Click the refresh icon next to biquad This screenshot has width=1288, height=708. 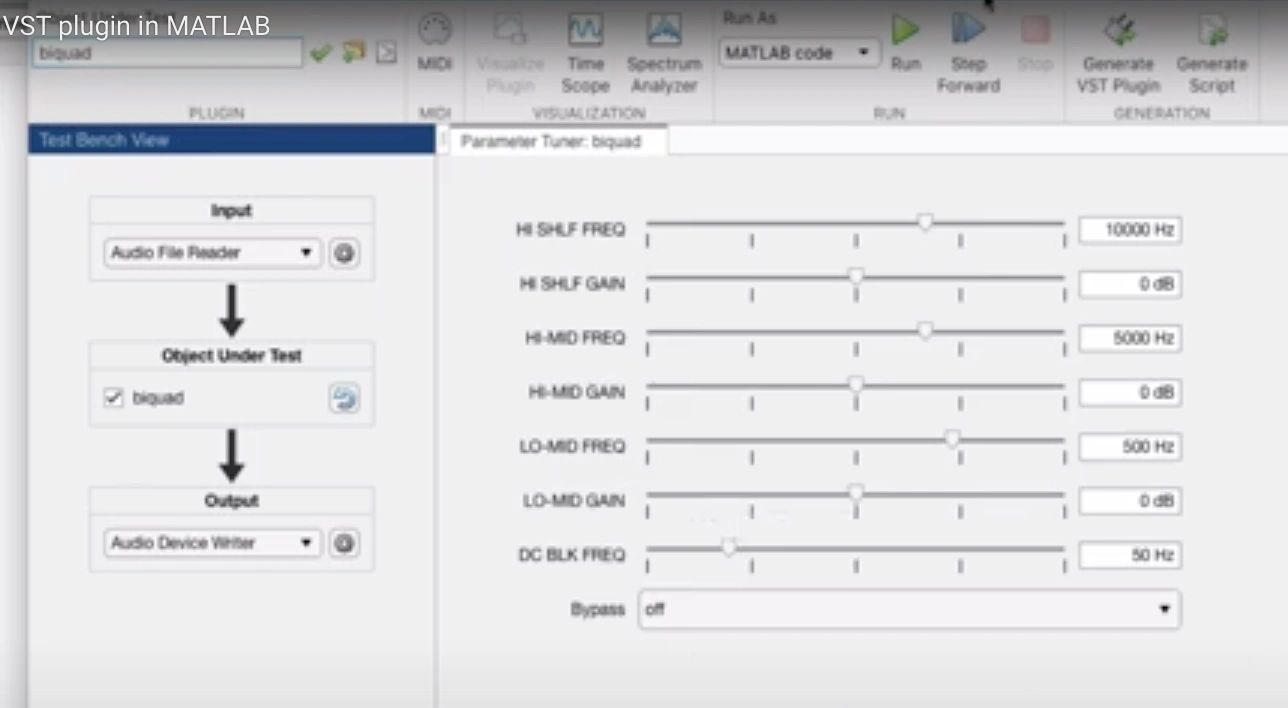344,398
